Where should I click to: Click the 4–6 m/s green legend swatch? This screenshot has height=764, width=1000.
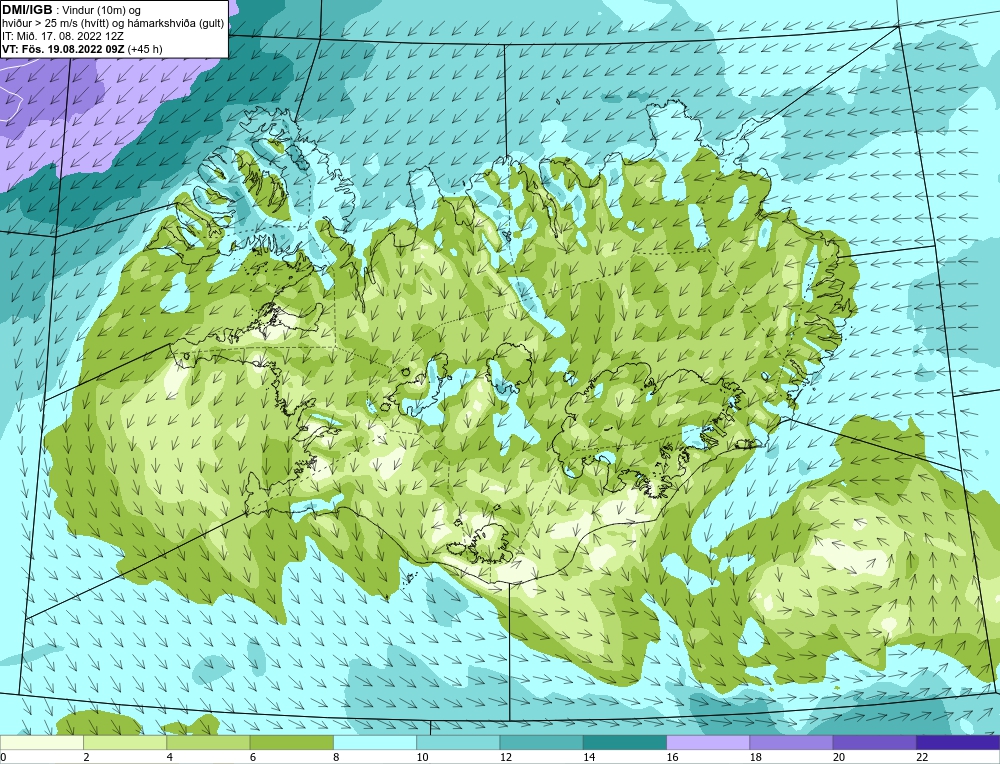[x=209, y=742]
